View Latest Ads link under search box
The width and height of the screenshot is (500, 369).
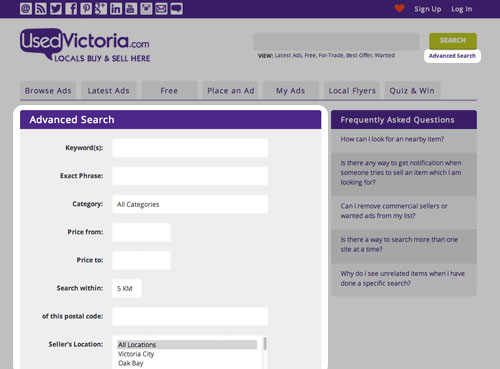pyautogui.click(x=288, y=55)
